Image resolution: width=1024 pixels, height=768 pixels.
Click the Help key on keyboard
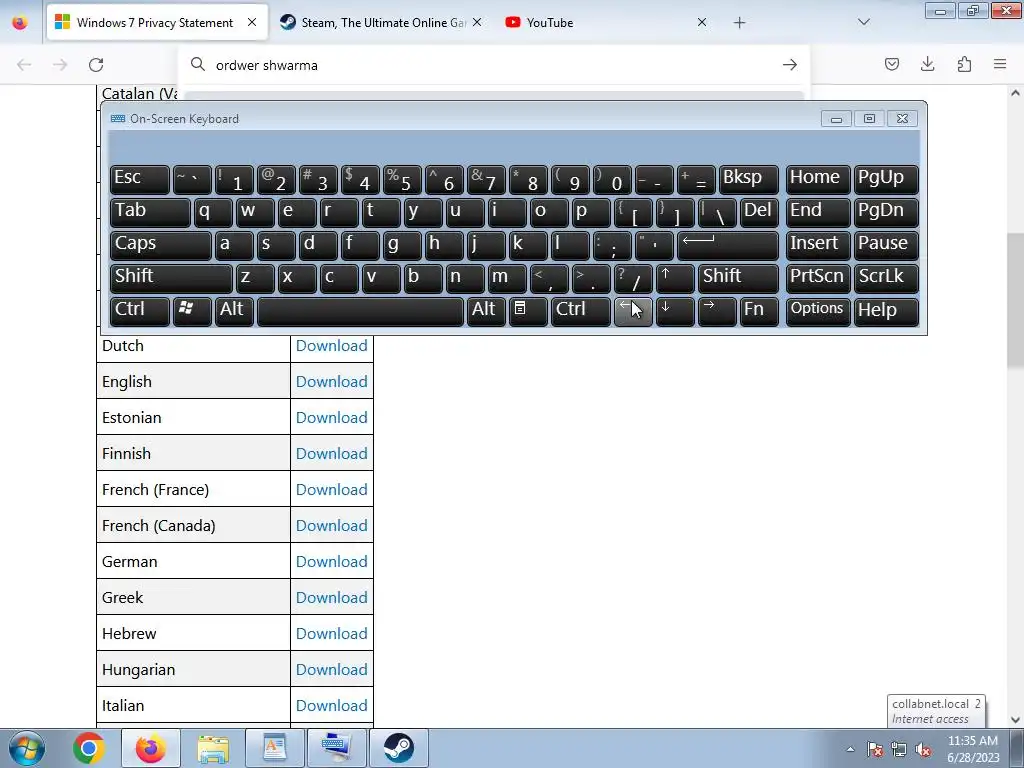(886, 311)
